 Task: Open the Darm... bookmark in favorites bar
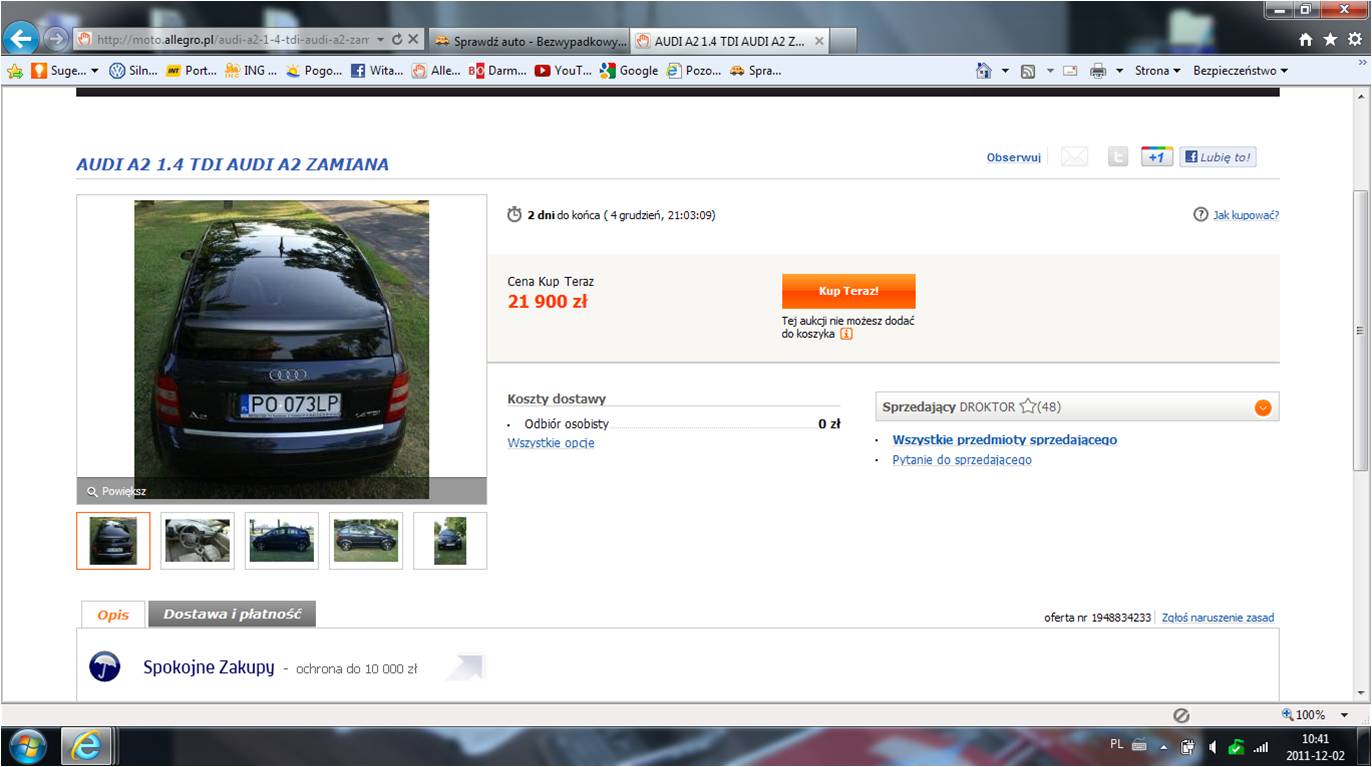coord(498,71)
